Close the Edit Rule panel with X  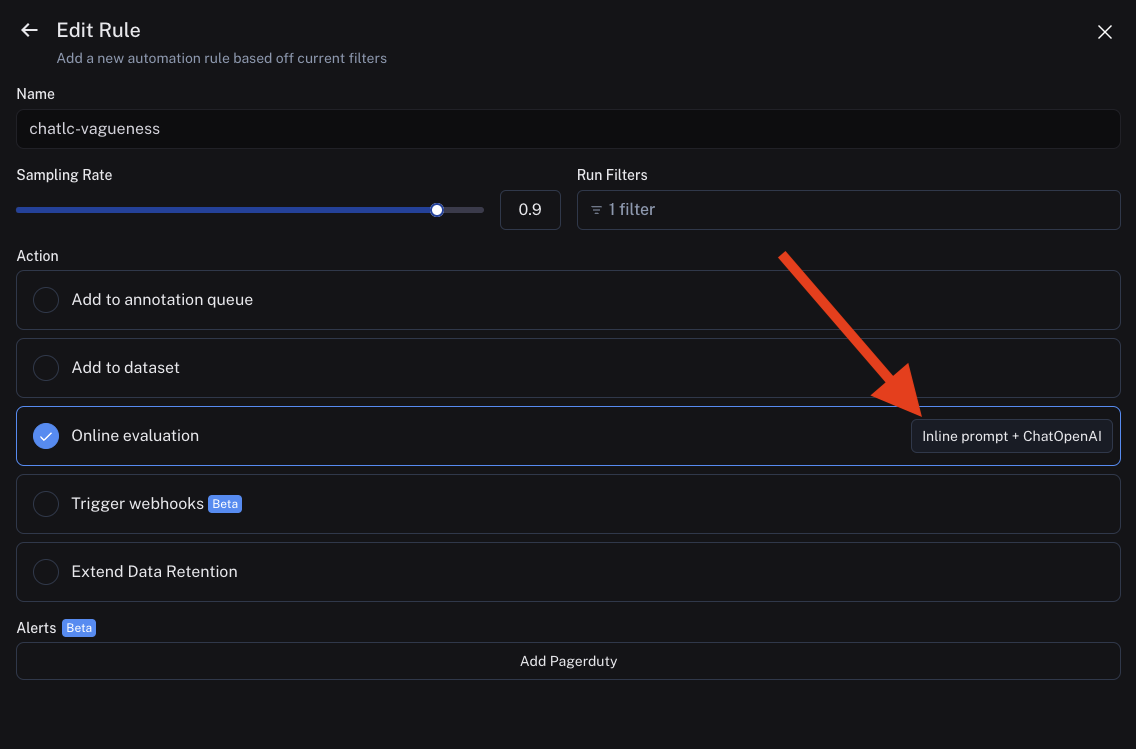pos(1104,32)
